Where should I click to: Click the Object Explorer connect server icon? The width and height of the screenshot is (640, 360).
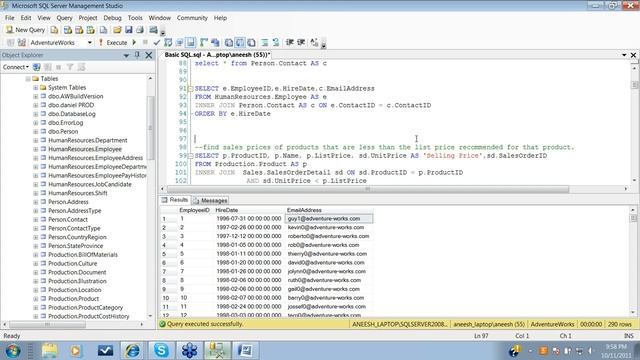click(36, 67)
